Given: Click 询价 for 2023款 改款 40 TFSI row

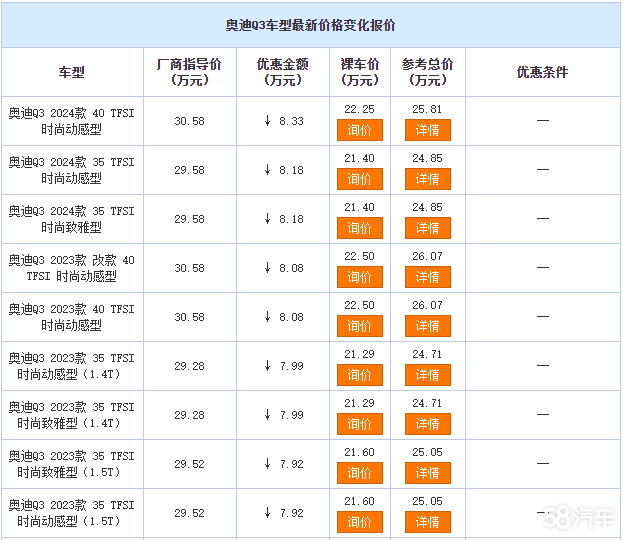Looking at the screenshot, I should (360, 277).
